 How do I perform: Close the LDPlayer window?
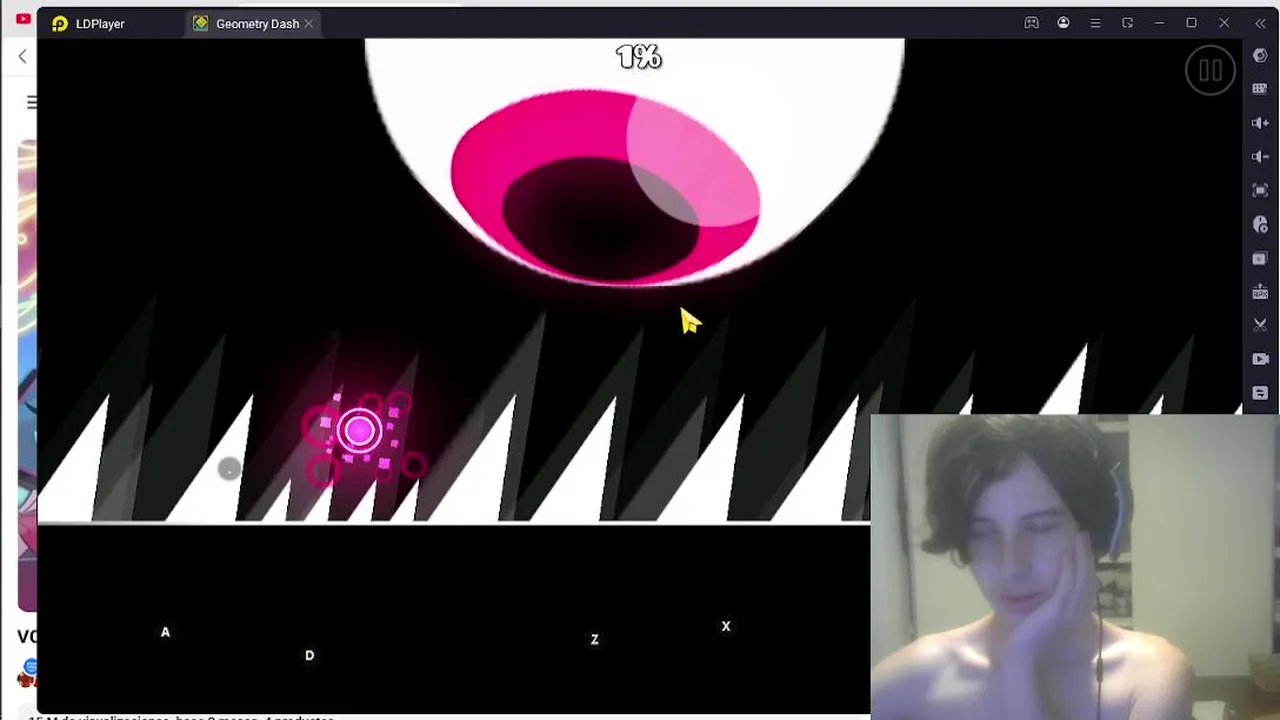pyautogui.click(x=1223, y=23)
